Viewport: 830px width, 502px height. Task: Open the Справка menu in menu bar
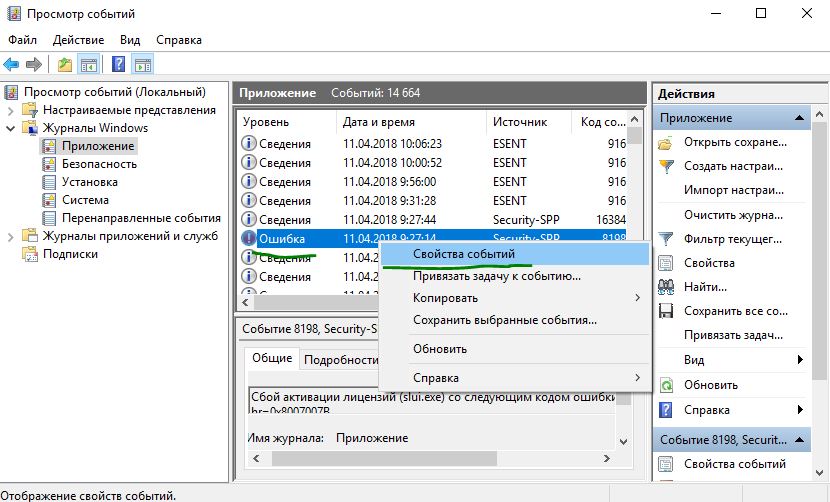(178, 40)
